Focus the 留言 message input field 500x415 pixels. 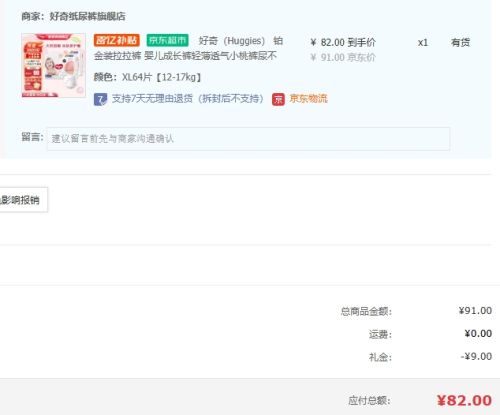tap(248, 139)
